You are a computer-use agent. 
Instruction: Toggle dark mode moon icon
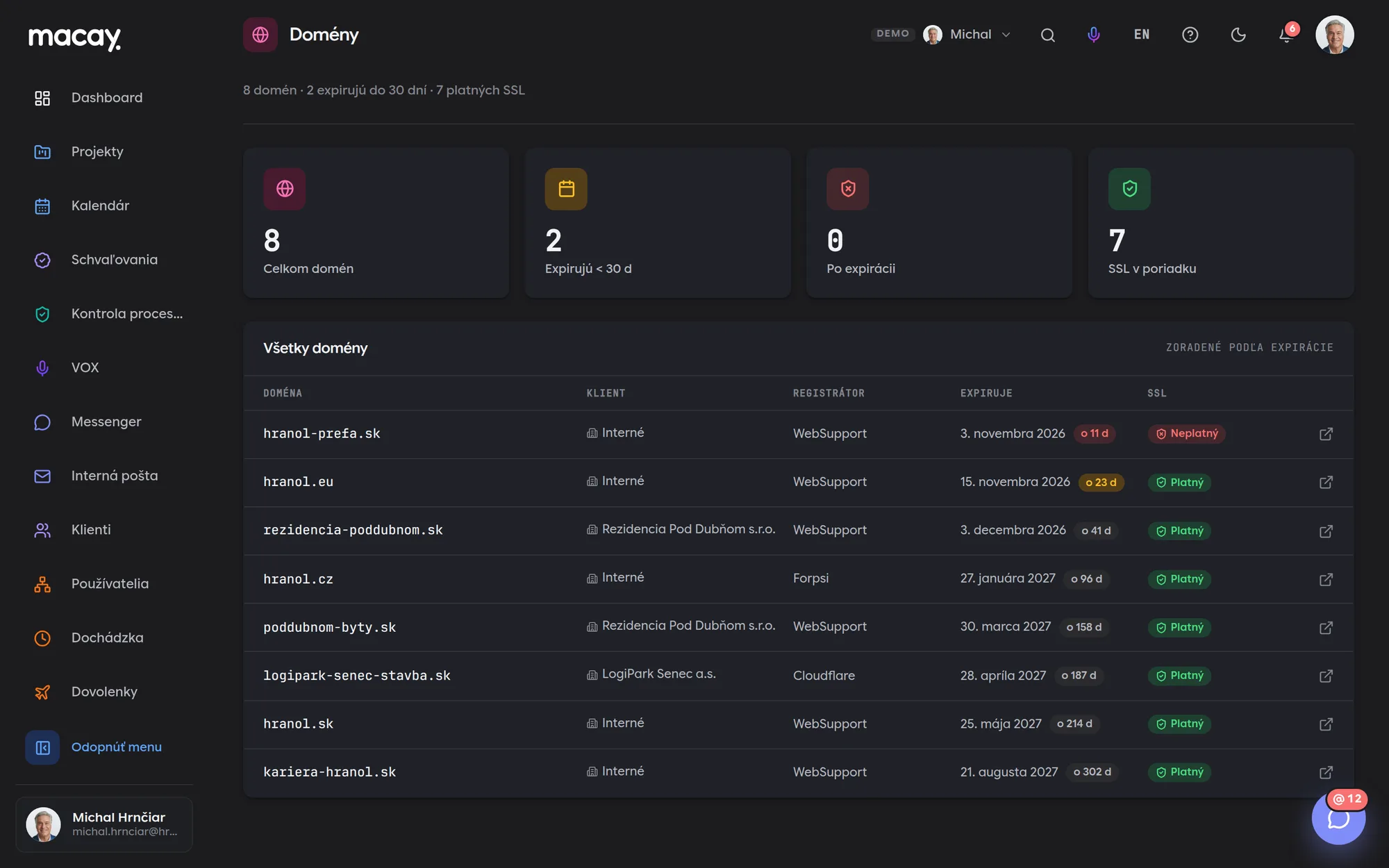(1238, 35)
